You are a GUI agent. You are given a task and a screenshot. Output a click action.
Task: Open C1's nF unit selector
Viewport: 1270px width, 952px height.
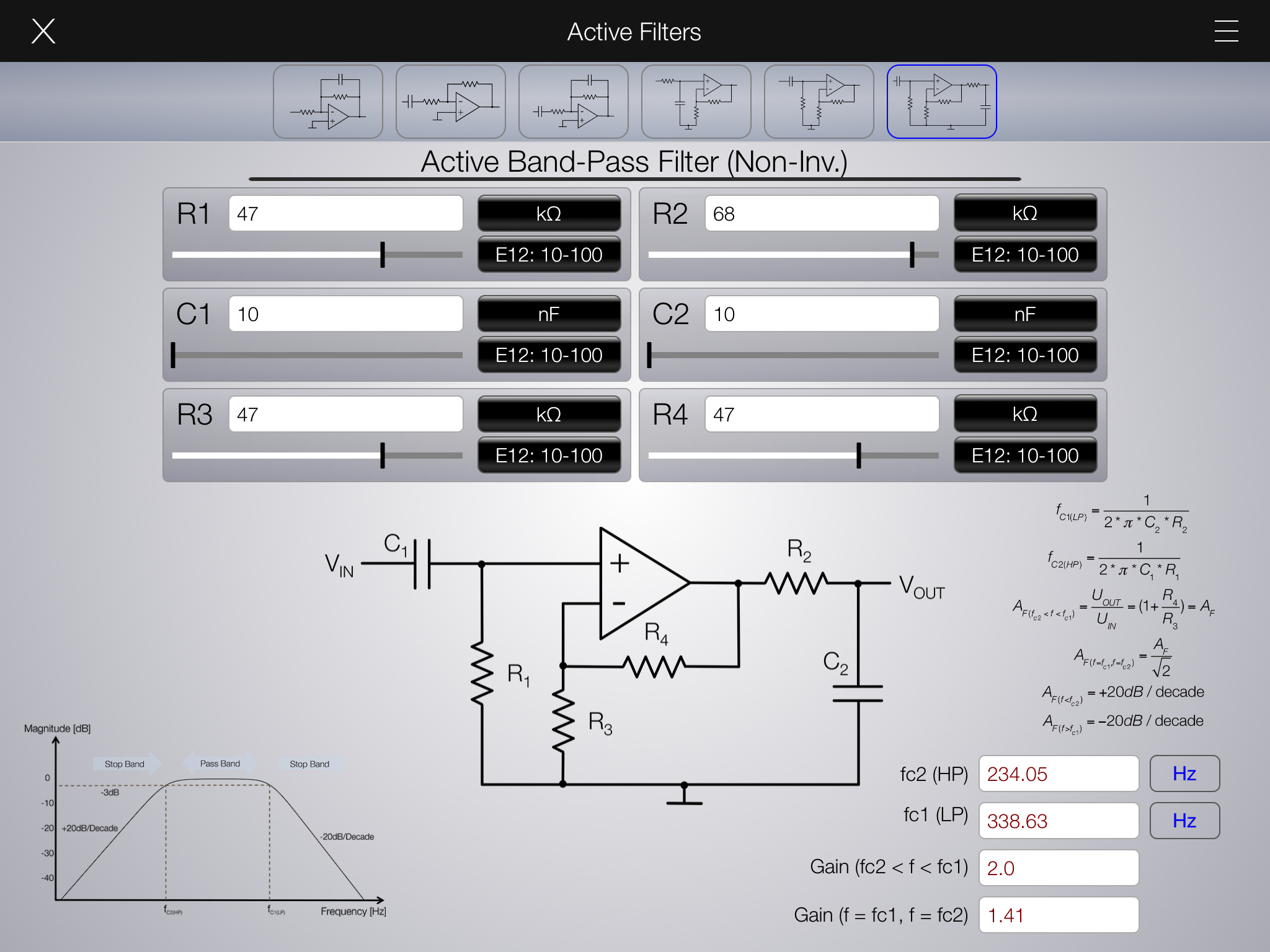point(549,314)
